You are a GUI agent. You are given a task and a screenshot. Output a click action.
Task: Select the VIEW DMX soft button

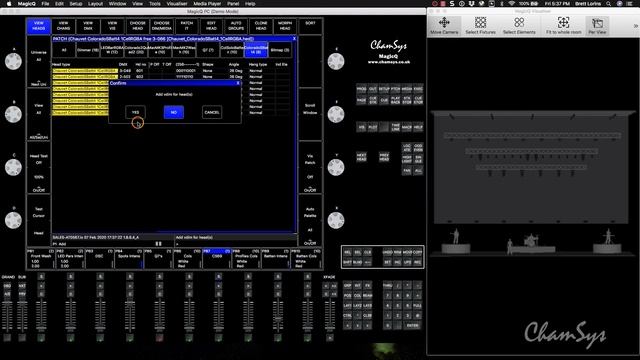88,26
